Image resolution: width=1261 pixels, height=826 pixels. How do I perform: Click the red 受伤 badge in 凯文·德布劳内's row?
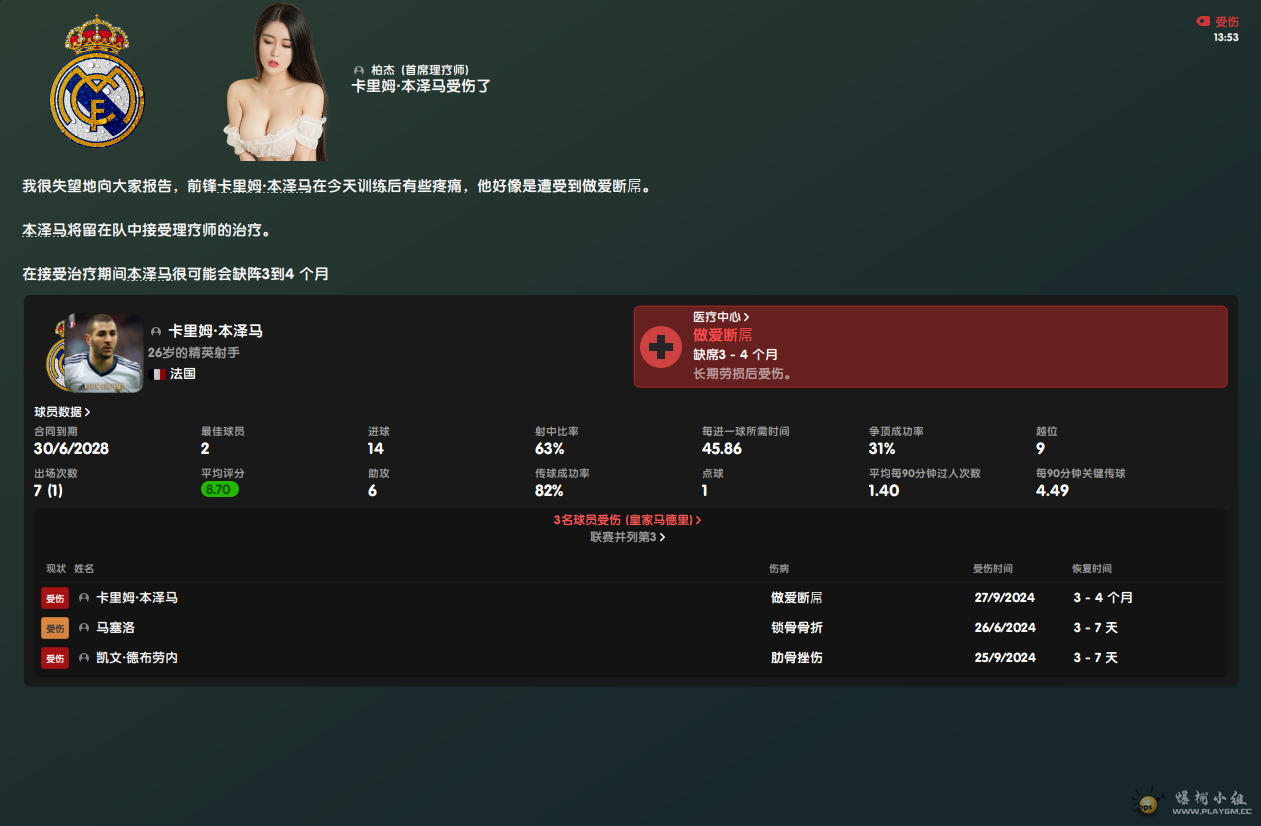click(55, 658)
